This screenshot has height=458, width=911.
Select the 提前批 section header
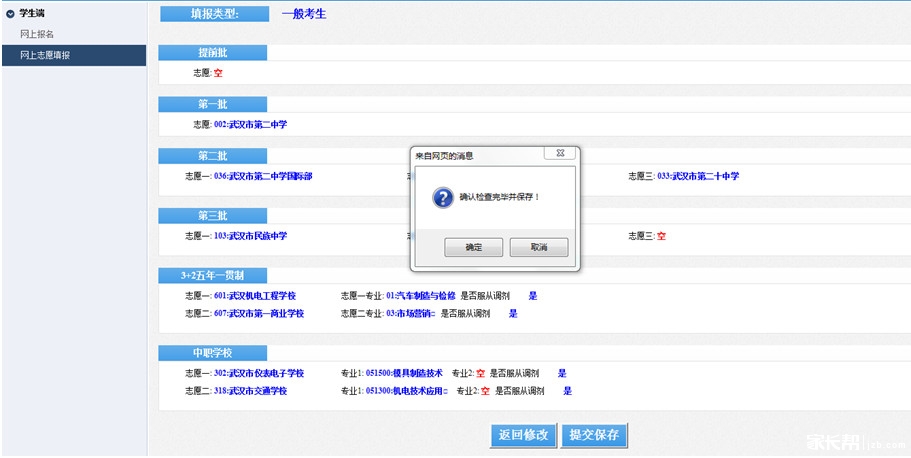click(x=212, y=52)
